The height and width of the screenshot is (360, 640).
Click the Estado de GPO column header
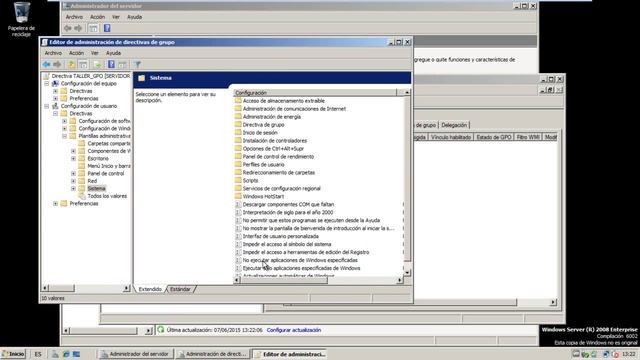493,137
